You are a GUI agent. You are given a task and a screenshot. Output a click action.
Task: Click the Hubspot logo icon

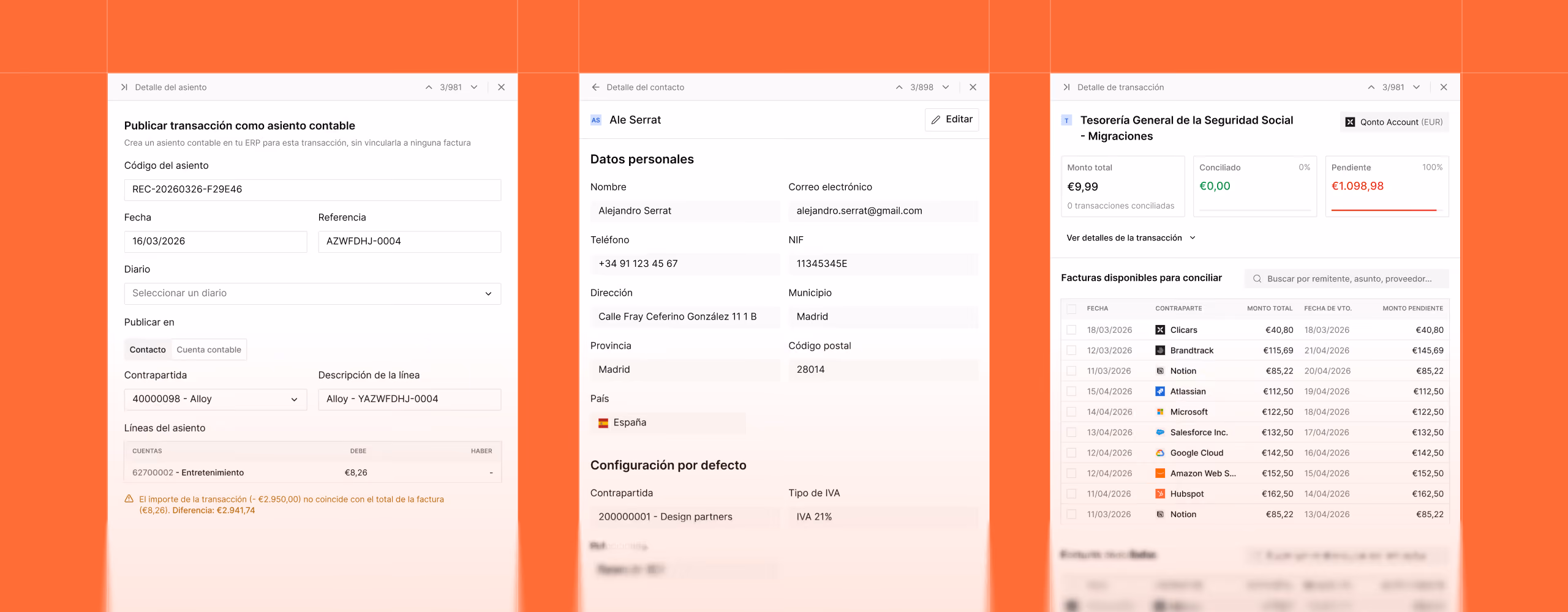1160,494
